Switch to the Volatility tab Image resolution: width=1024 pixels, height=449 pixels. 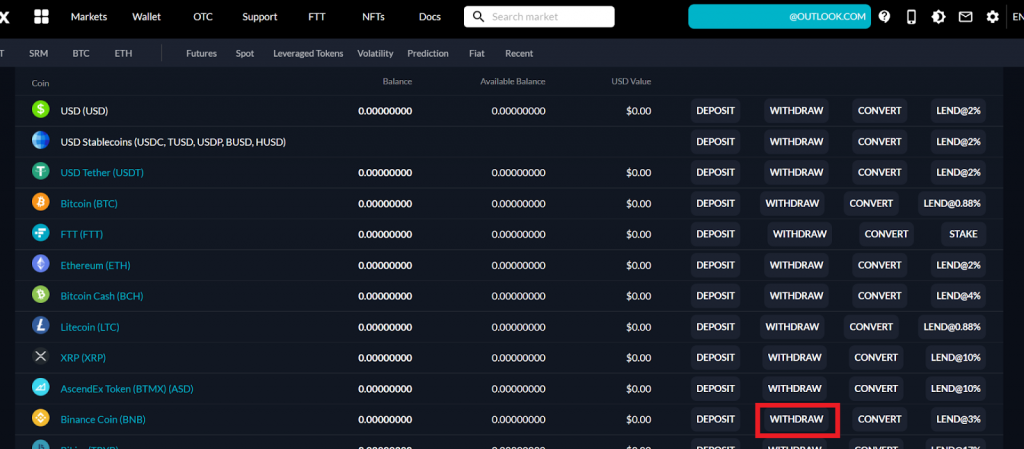[376, 54]
